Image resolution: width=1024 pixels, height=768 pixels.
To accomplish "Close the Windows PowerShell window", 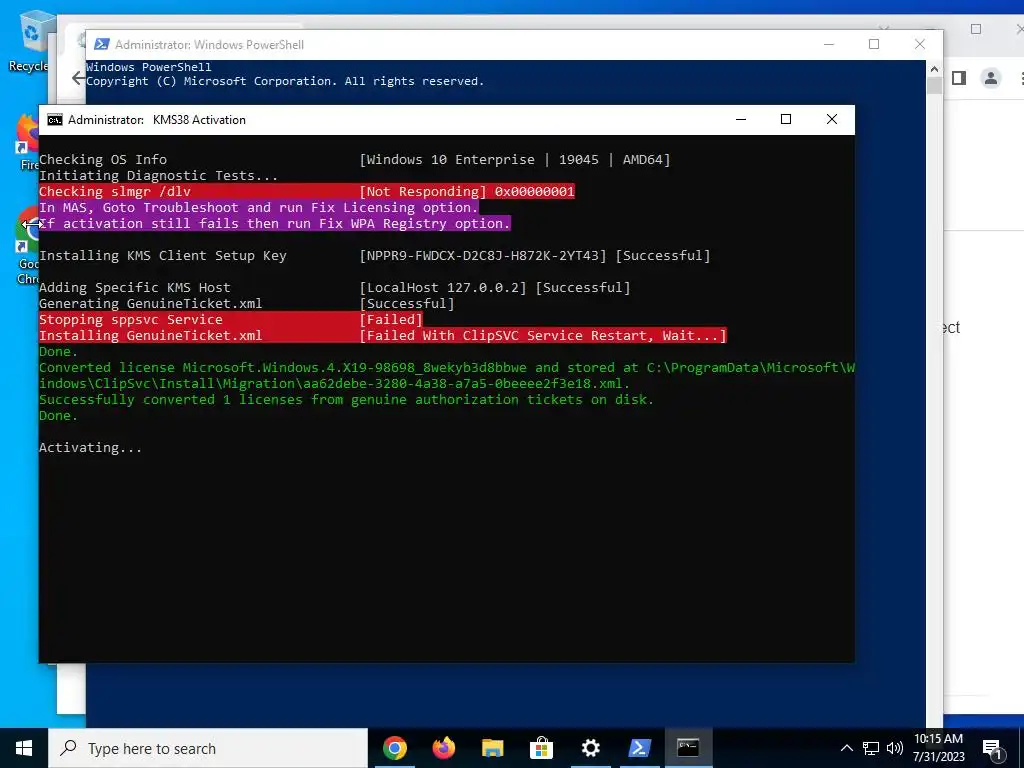I will [x=920, y=44].
